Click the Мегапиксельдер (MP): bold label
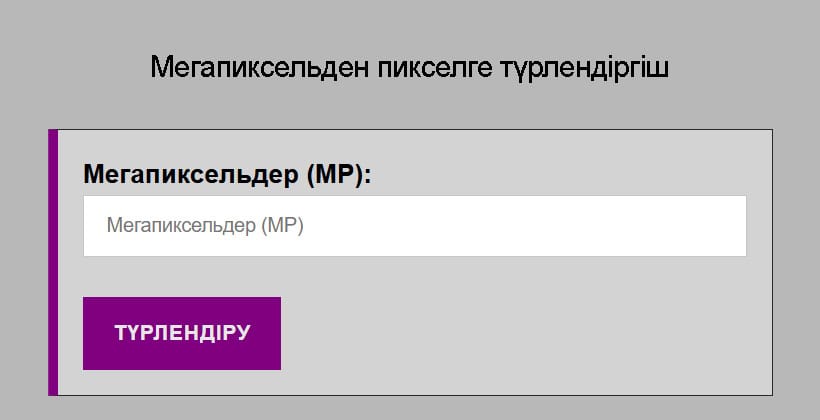Screen dimensions: 820x420 pyautogui.click(x=227, y=175)
